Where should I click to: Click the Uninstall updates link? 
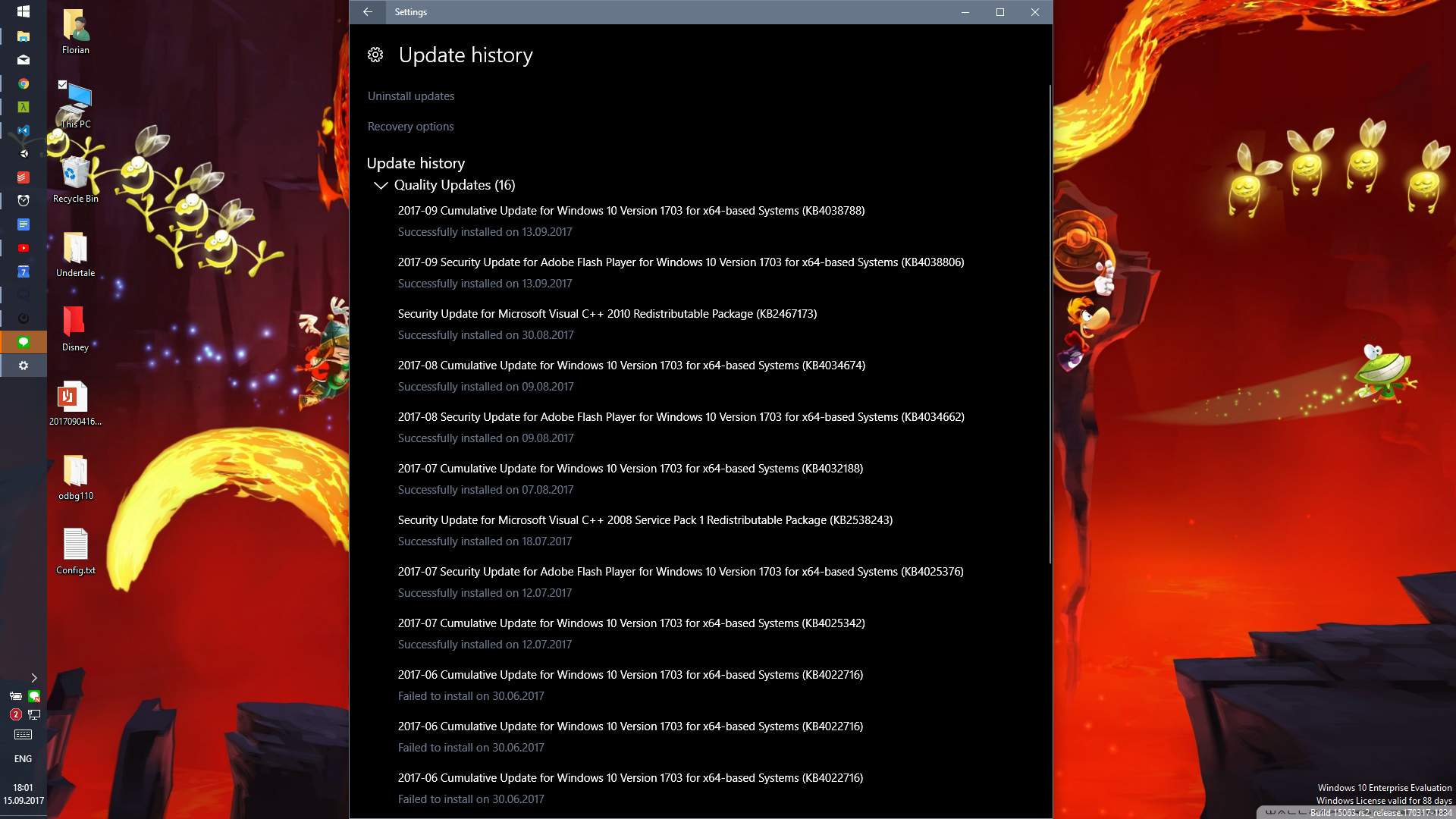pyautogui.click(x=411, y=96)
